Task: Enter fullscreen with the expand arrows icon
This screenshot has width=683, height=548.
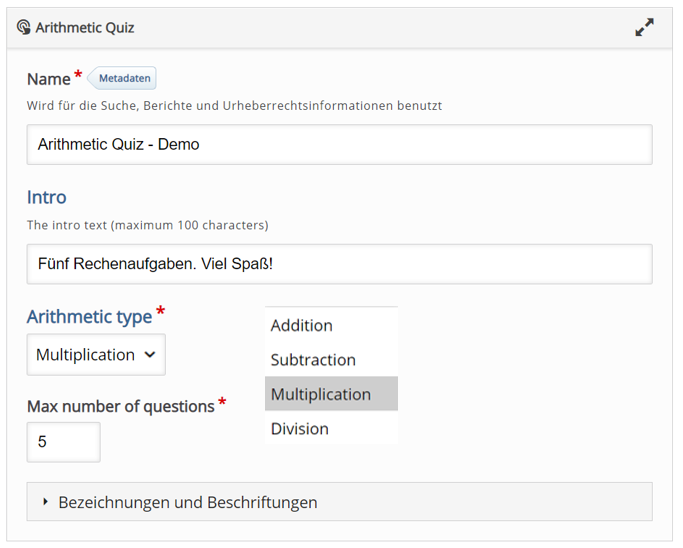Action: (644, 28)
